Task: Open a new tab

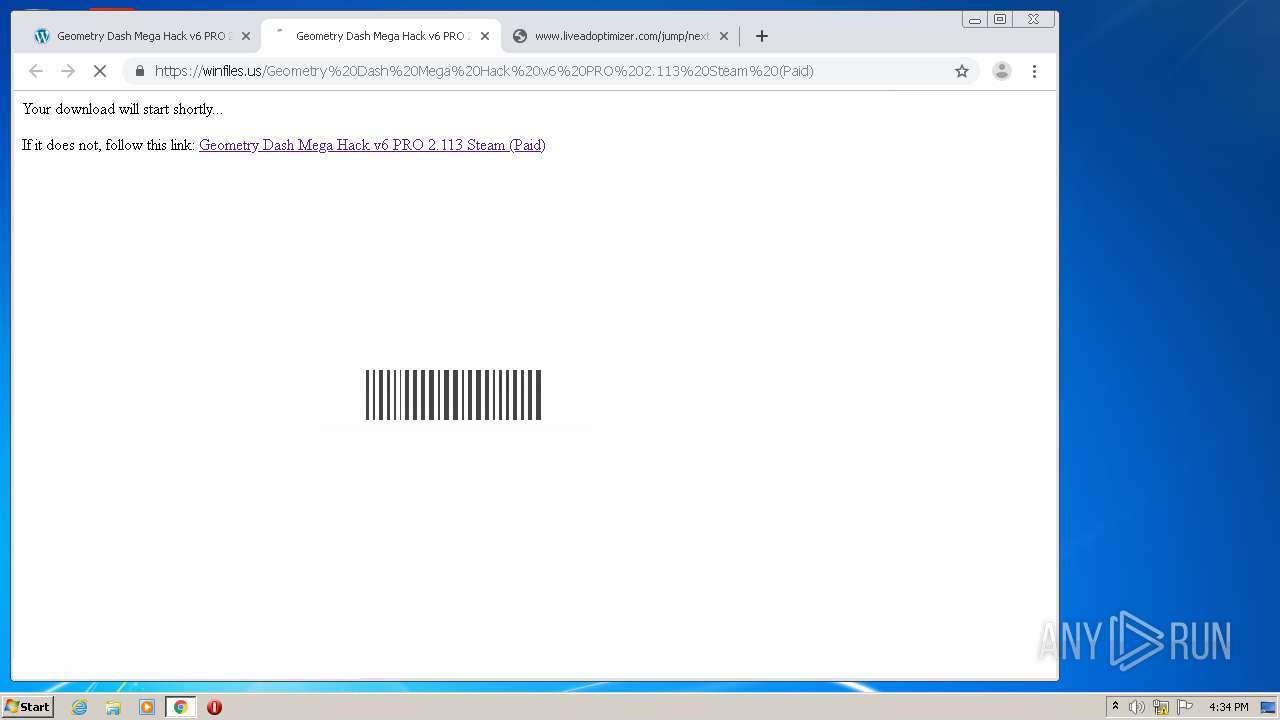Action: tap(762, 36)
